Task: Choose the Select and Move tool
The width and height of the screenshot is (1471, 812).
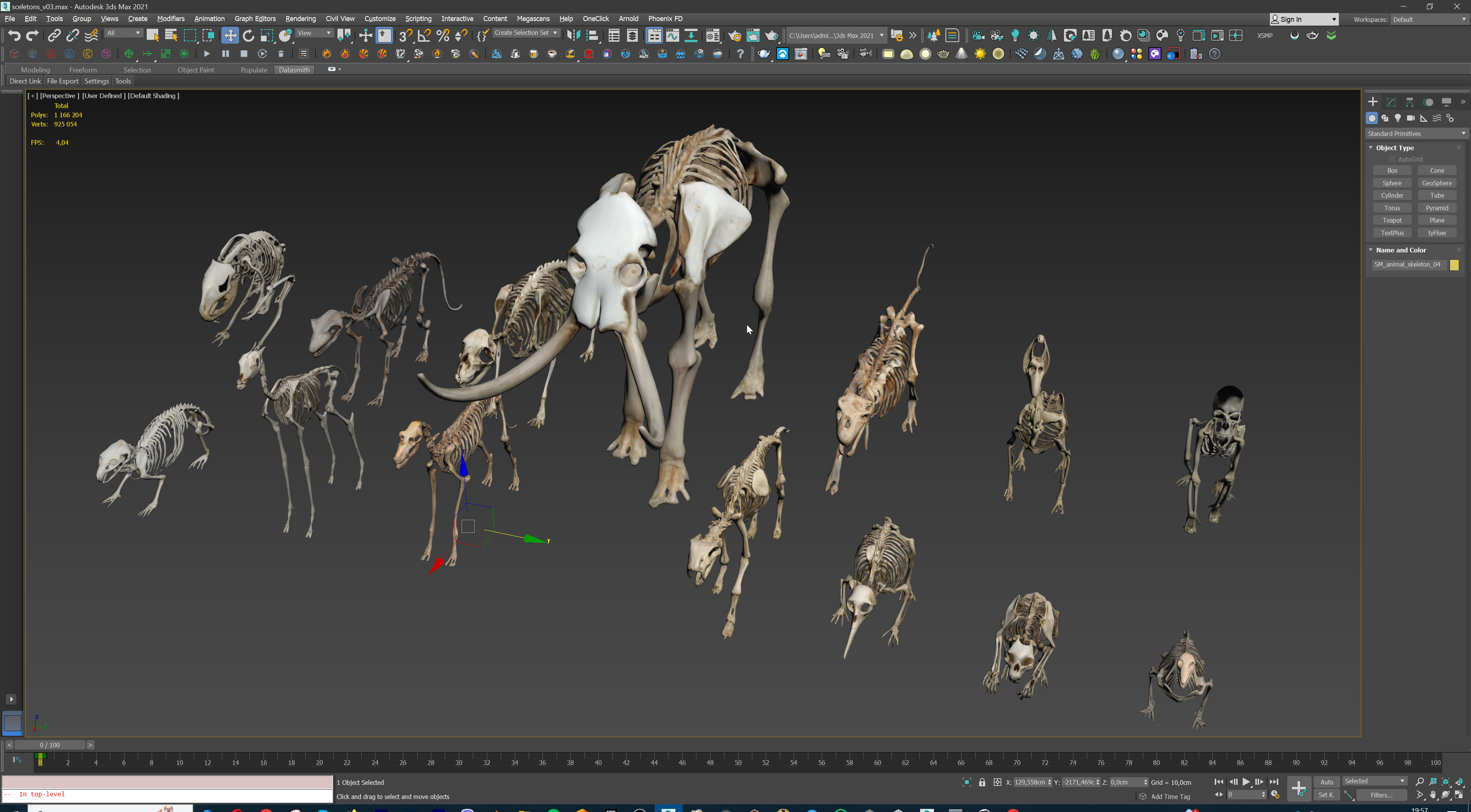Action: 229,35
